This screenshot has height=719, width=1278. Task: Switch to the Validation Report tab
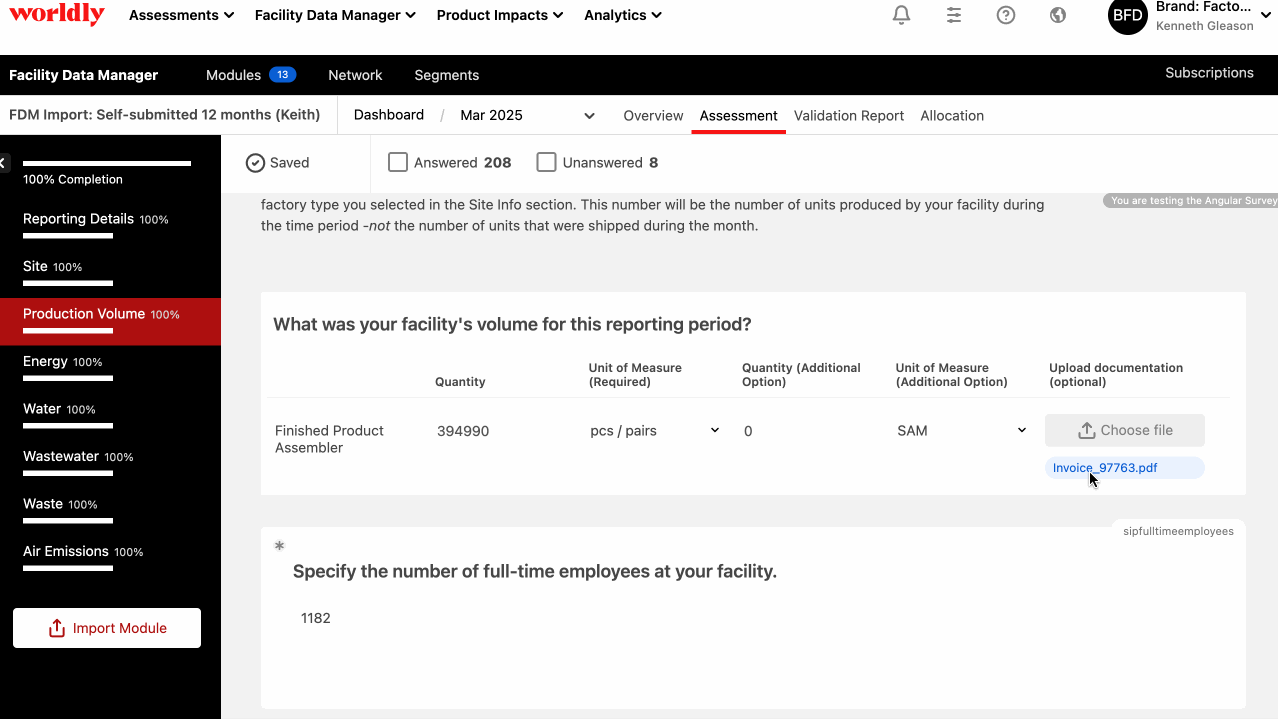pos(849,116)
